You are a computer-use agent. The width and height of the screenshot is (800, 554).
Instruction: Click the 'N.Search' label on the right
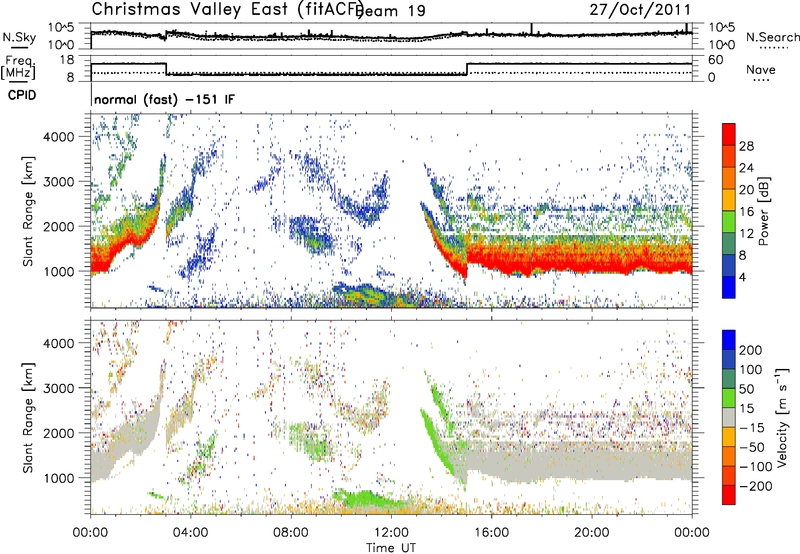point(772,37)
